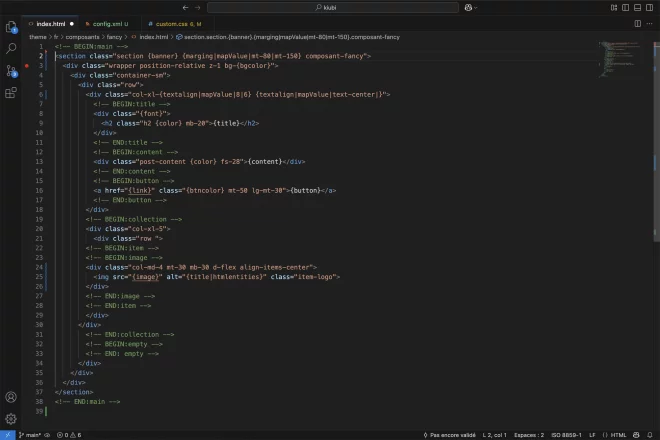Click the item-logo class on line 25
Screen dimensions: 660x440
pos(315,277)
